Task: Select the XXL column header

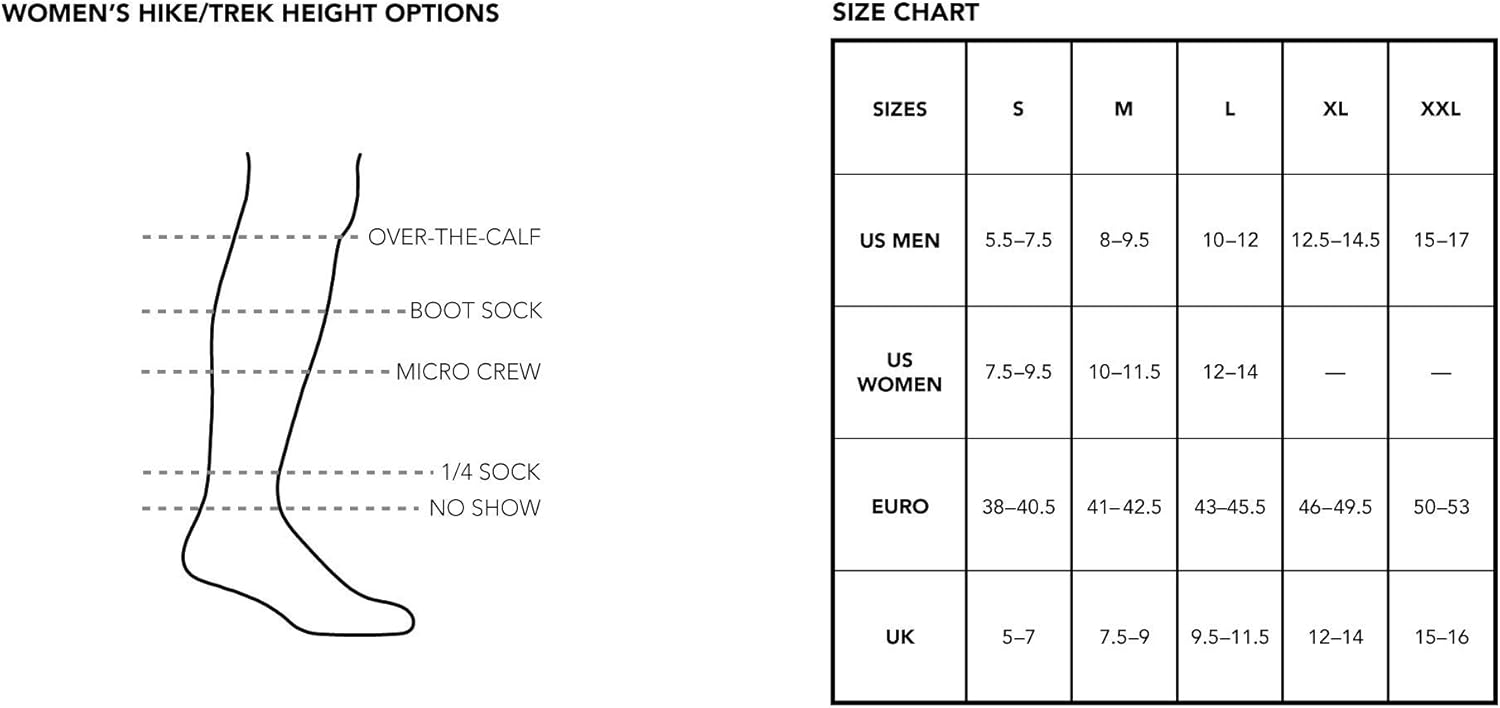Action: tap(1440, 109)
